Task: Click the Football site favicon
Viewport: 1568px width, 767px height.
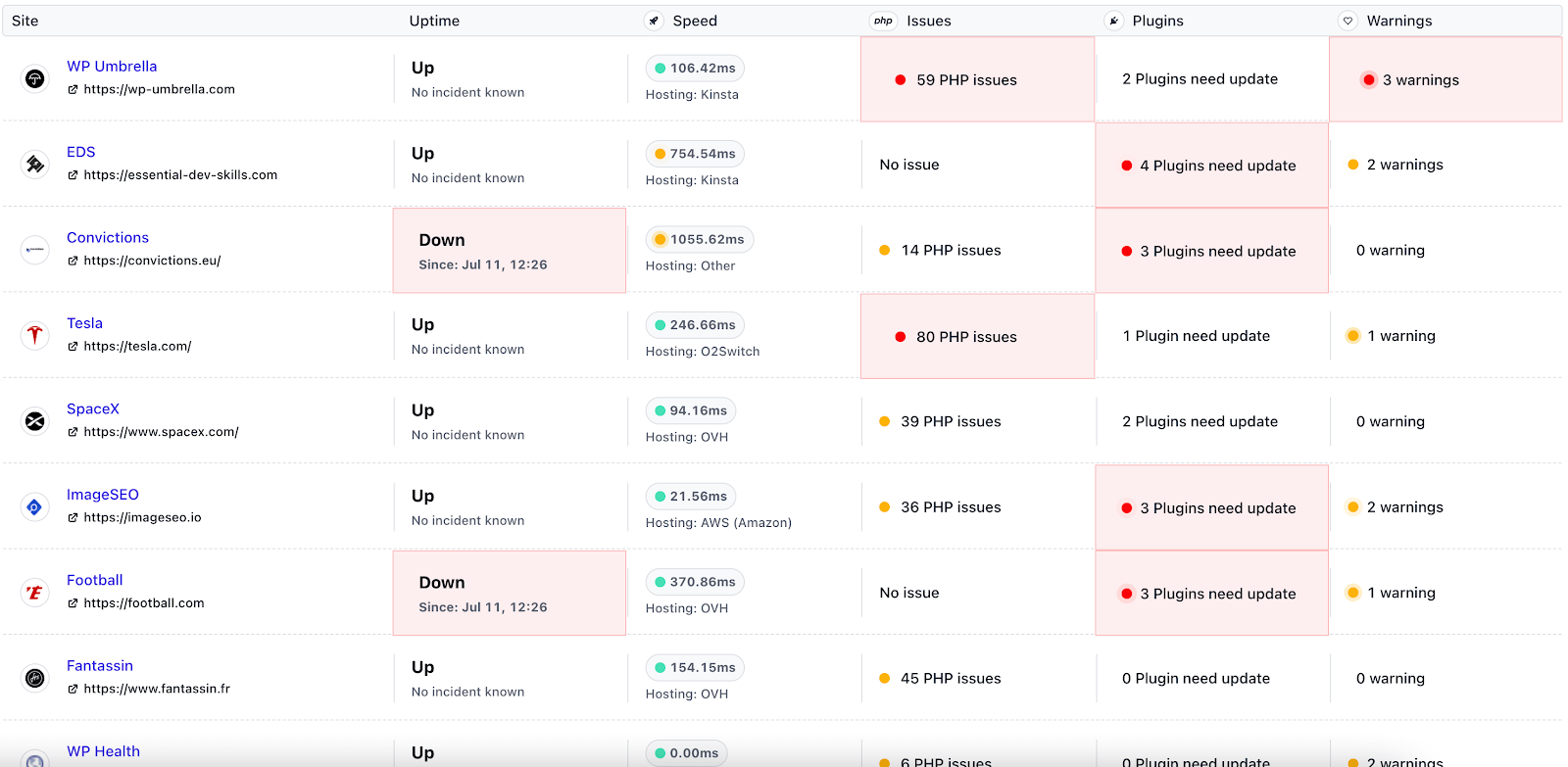Action: pos(34,593)
